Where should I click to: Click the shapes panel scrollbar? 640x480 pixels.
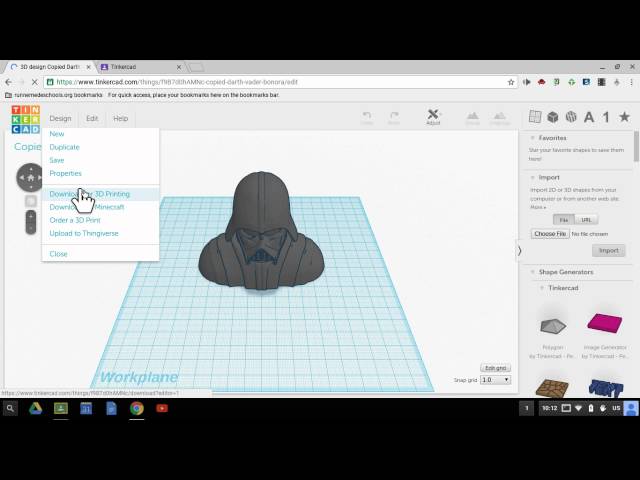point(636,146)
